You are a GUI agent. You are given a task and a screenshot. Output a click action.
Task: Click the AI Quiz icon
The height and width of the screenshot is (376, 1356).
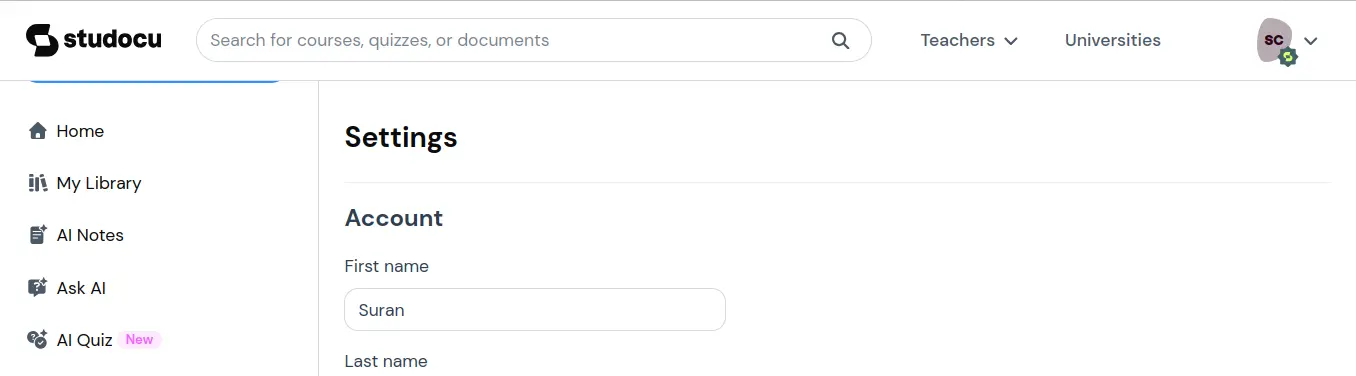[x=38, y=340]
